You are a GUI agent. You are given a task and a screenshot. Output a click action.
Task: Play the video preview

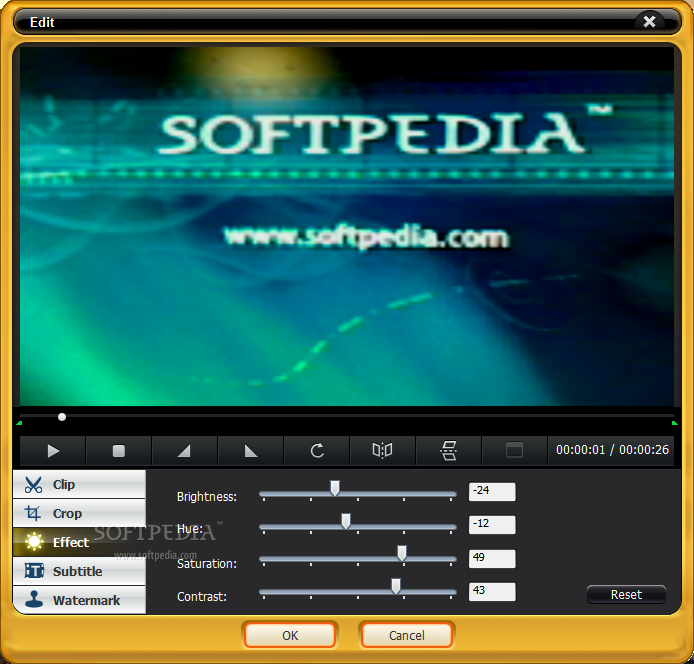(53, 451)
